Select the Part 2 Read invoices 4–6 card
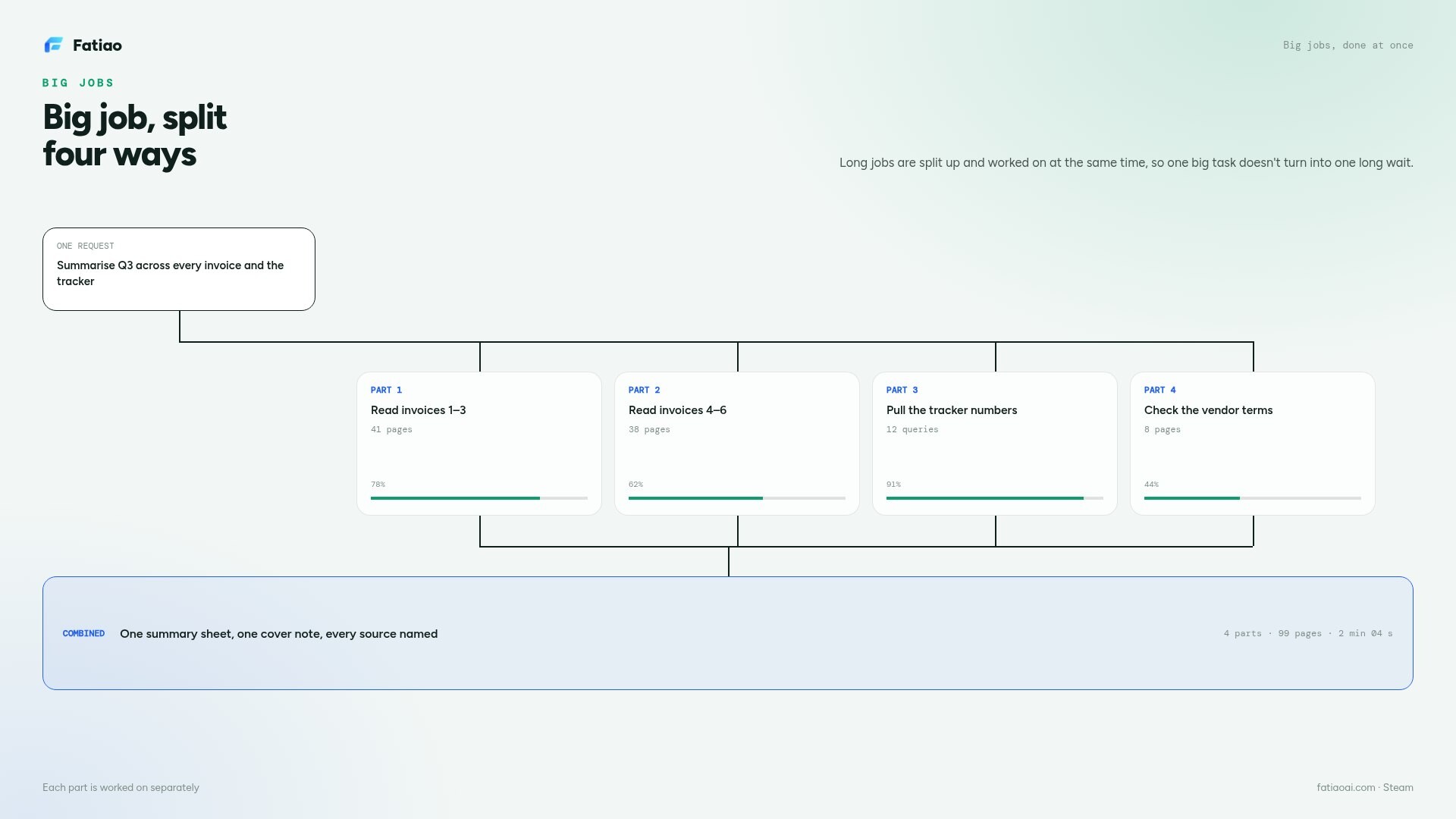This screenshot has height=819, width=1456. pos(737,444)
